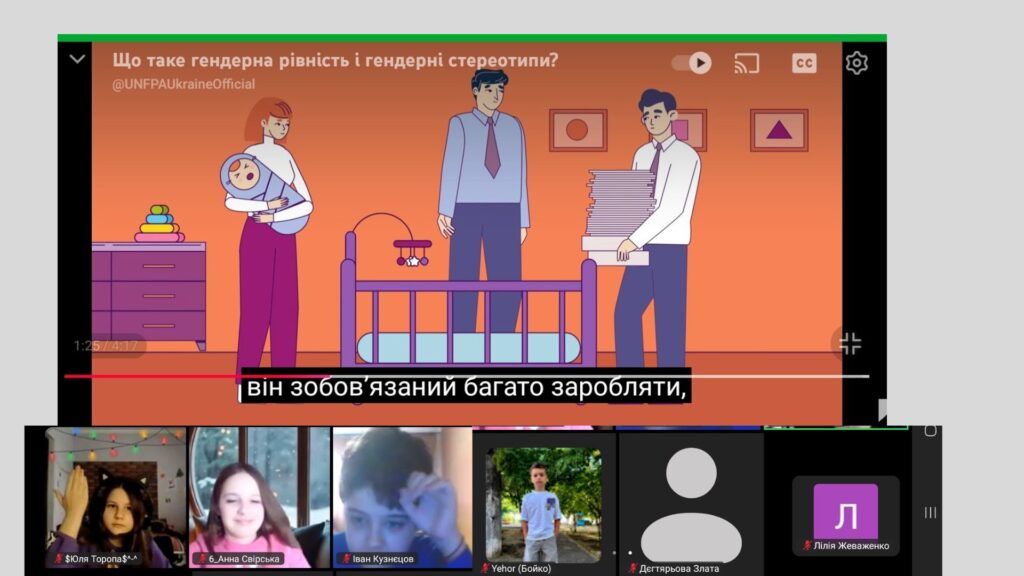Select Анна Свірська's video tile
Screen dimensions: 1024x576
[x=259, y=497]
